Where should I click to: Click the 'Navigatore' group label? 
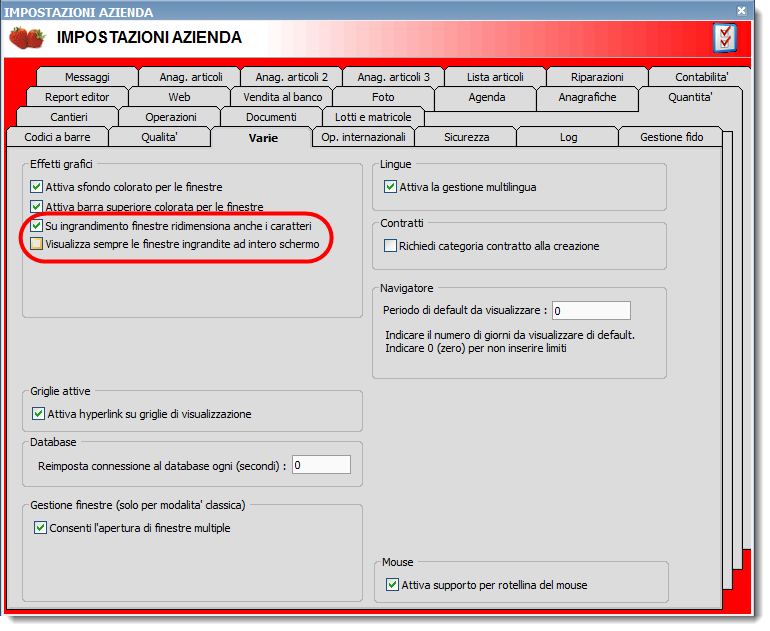tap(407, 288)
